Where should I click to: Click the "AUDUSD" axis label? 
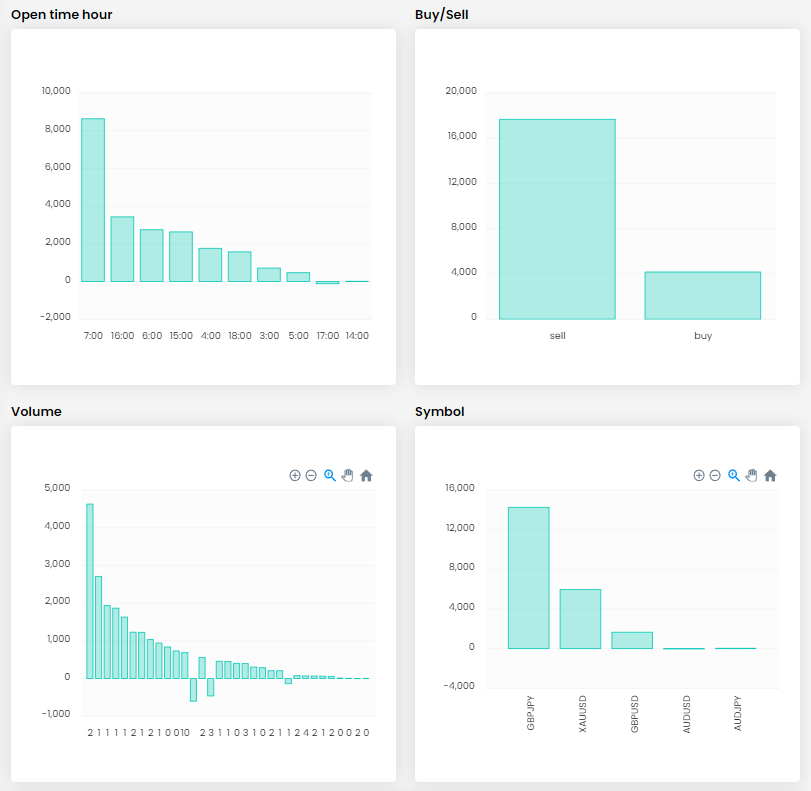tap(686, 714)
